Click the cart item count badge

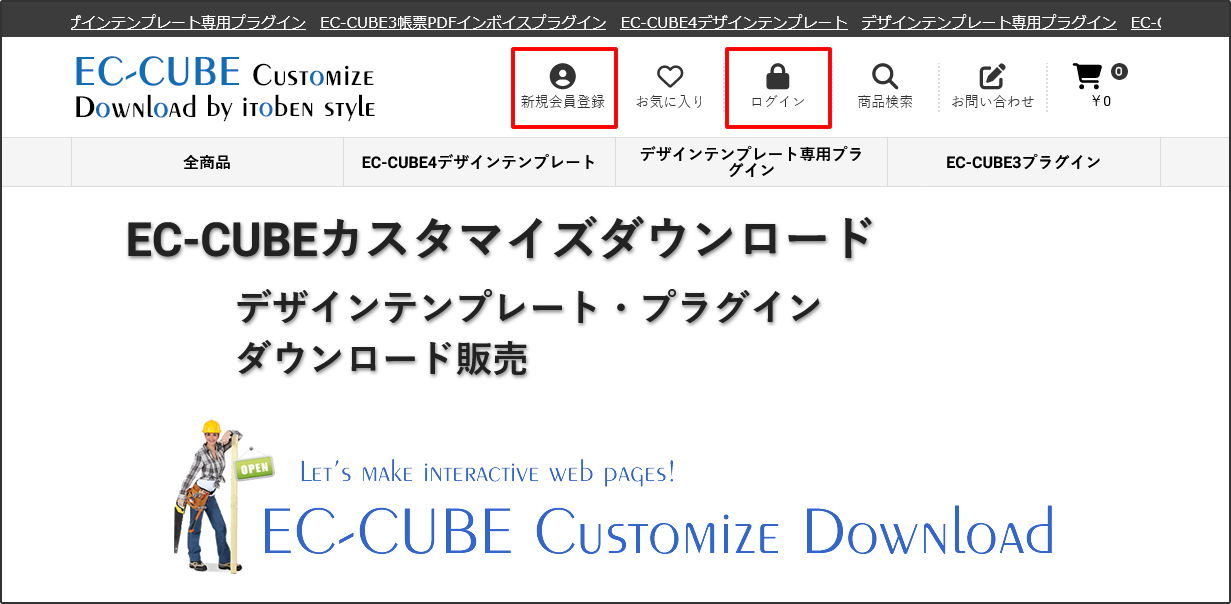pos(1119,71)
